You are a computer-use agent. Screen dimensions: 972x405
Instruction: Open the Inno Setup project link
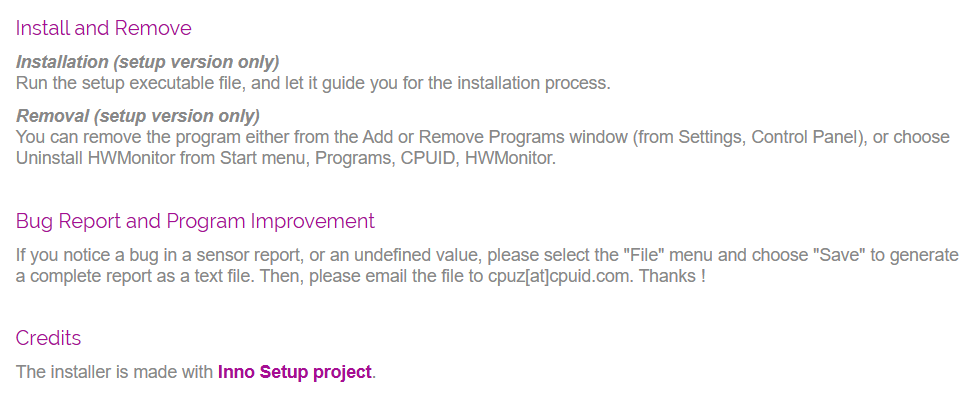(x=294, y=372)
